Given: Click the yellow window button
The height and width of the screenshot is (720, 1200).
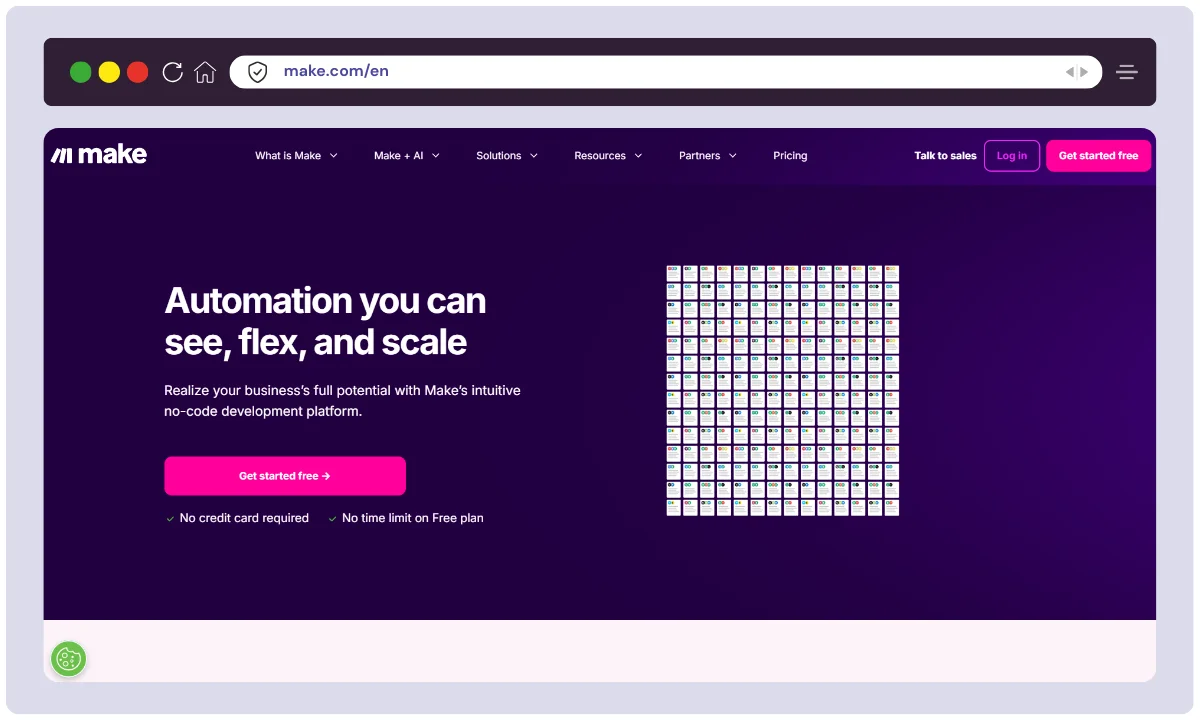Looking at the screenshot, I should pos(109,72).
